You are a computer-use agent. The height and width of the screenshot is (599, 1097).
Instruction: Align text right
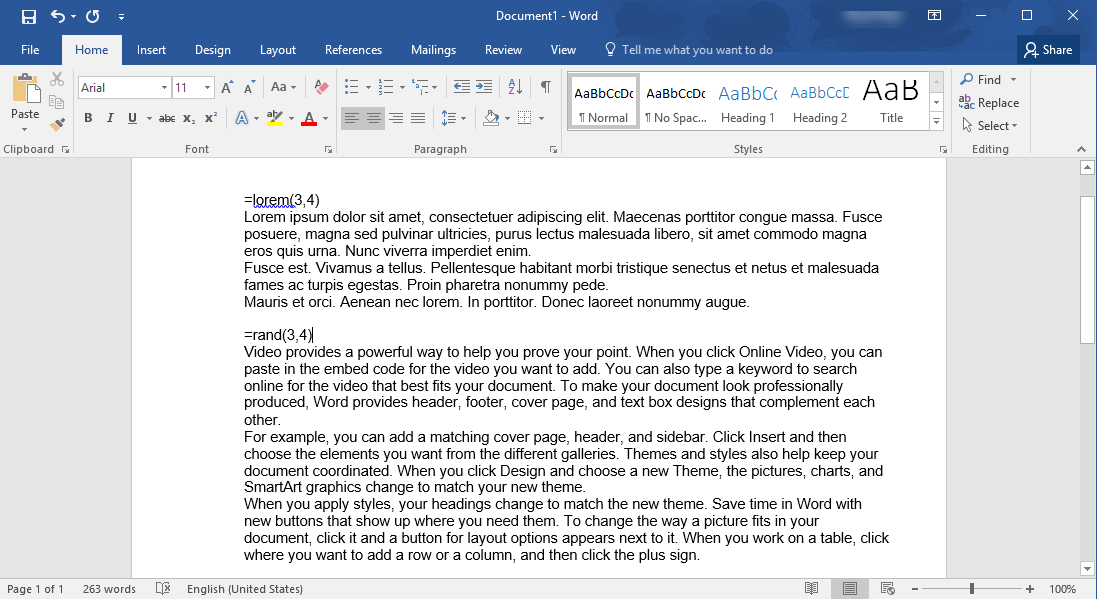[x=396, y=118]
